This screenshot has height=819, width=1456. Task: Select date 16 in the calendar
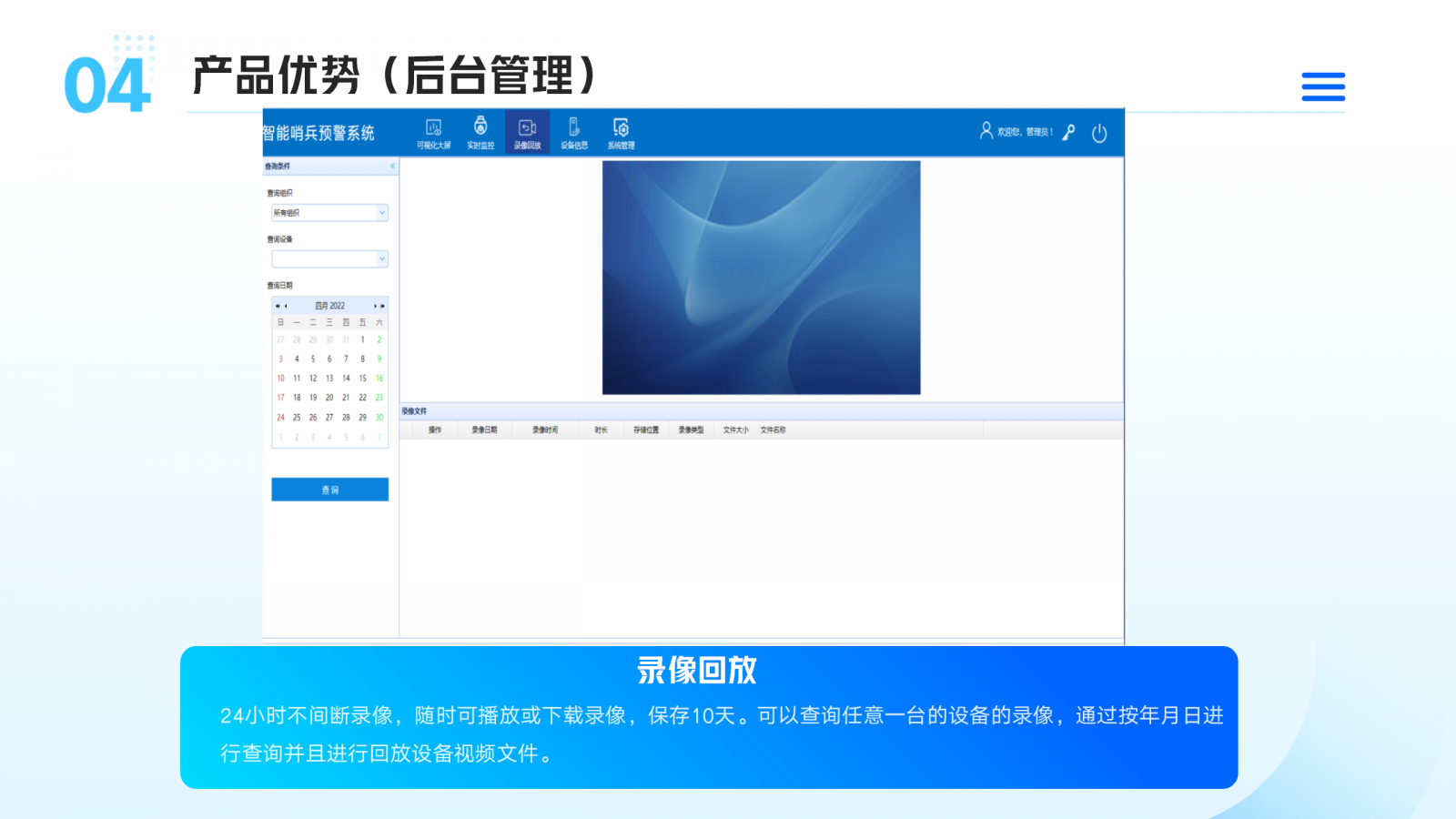tap(379, 379)
